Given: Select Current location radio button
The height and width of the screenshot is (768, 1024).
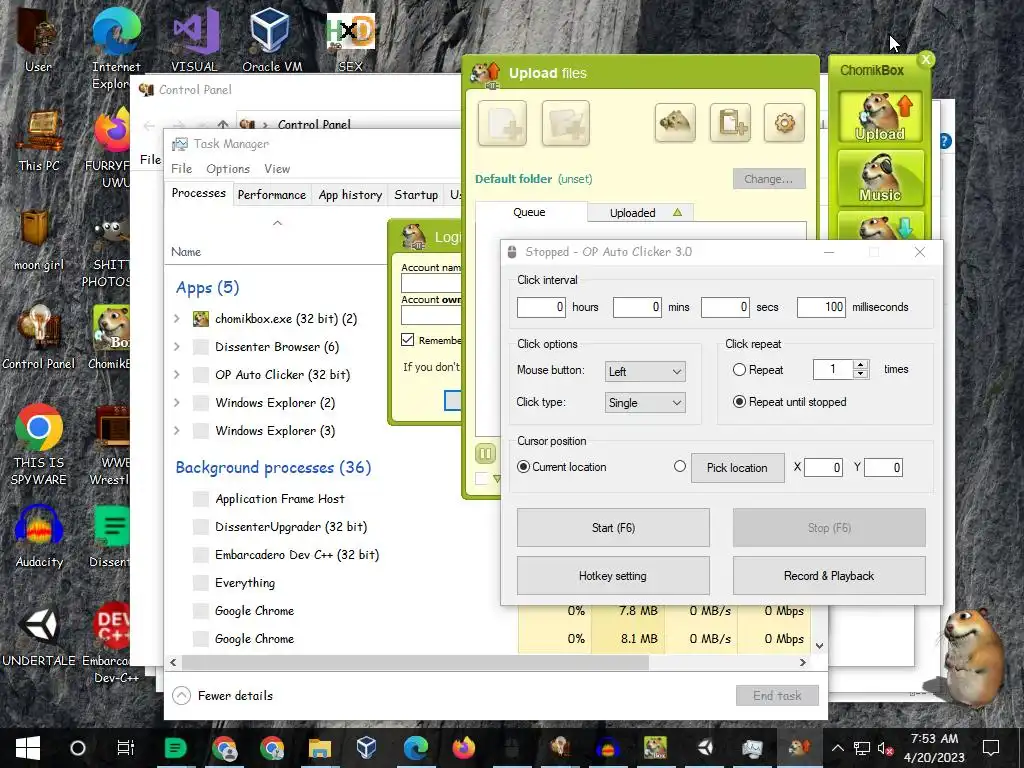Looking at the screenshot, I should coord(523,467).
